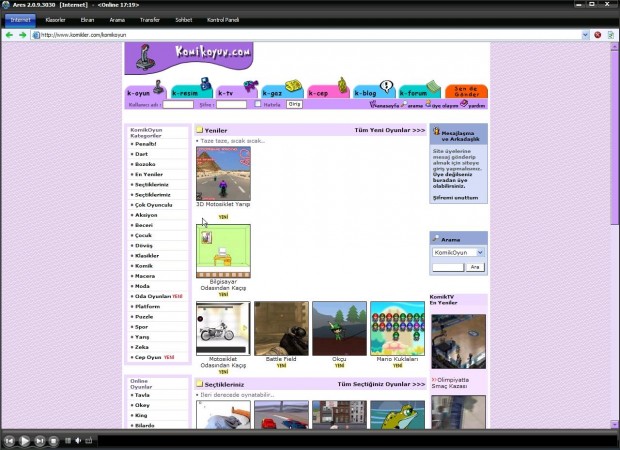Click the previous track player button
Image resolution: width=620 pixels, height=450 pixels.
[x=9, y=441]
